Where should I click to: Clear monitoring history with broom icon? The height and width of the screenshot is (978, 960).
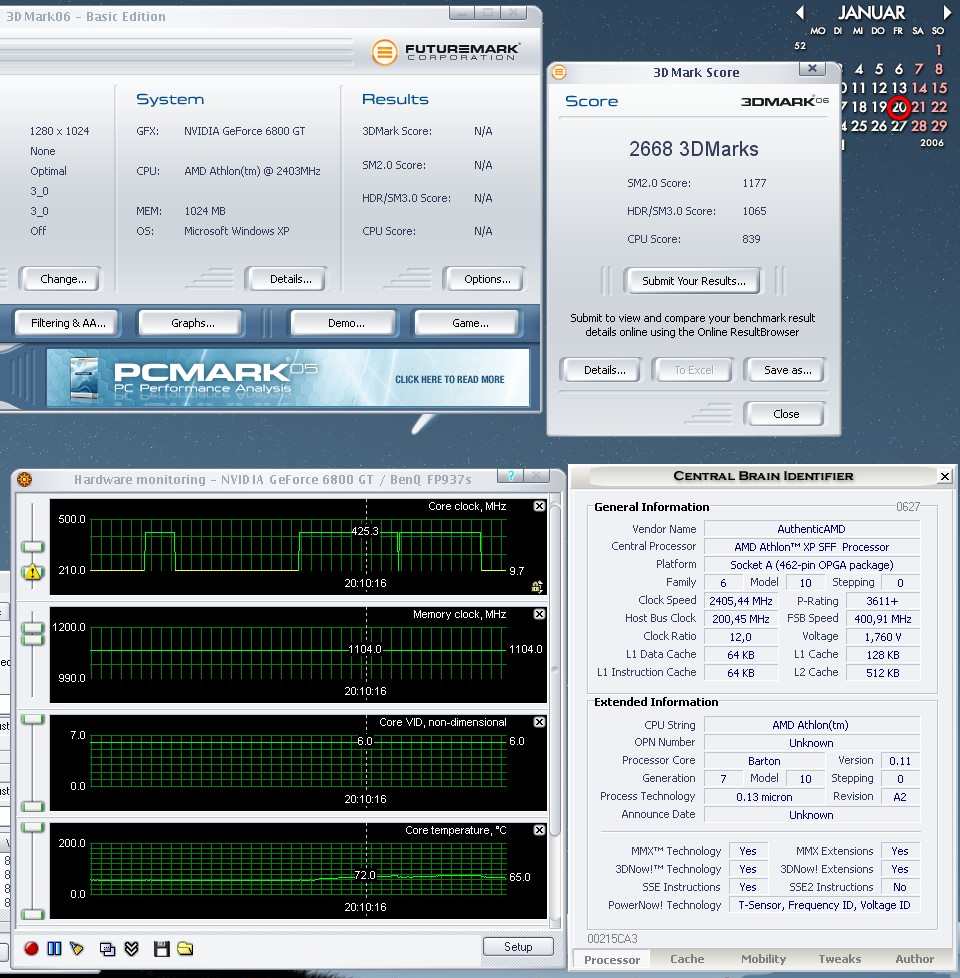[77, 949]
